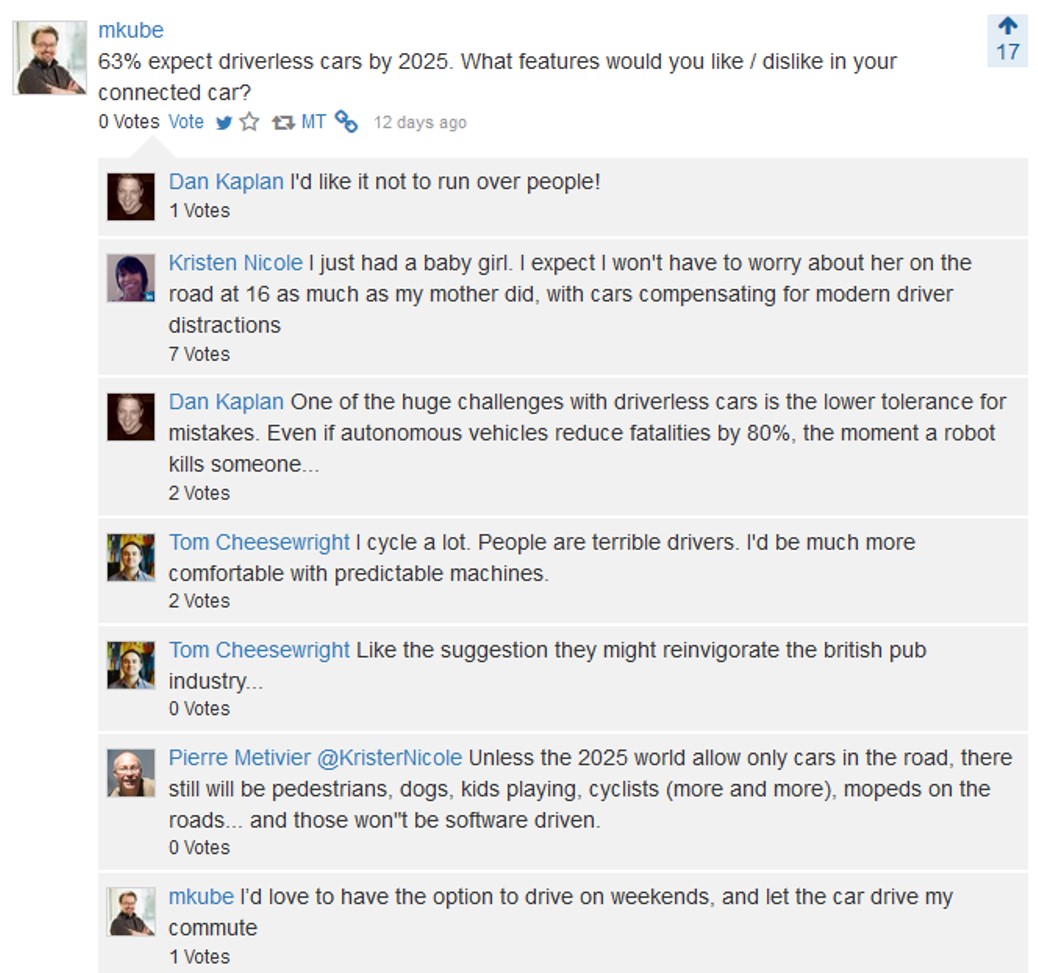Share question via the Twitter bird icon
The height and width of the screenshot is (973, 1038).
(224, 122)
